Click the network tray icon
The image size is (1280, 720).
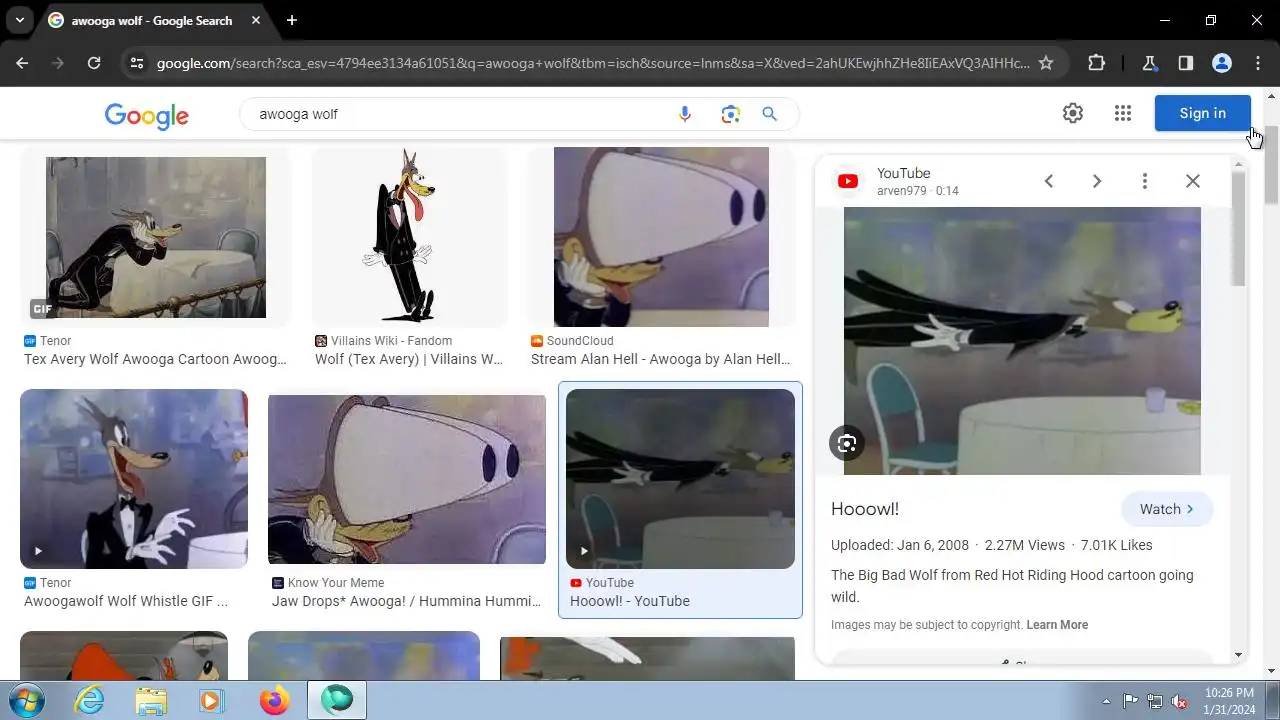(x=1155, y=701)
